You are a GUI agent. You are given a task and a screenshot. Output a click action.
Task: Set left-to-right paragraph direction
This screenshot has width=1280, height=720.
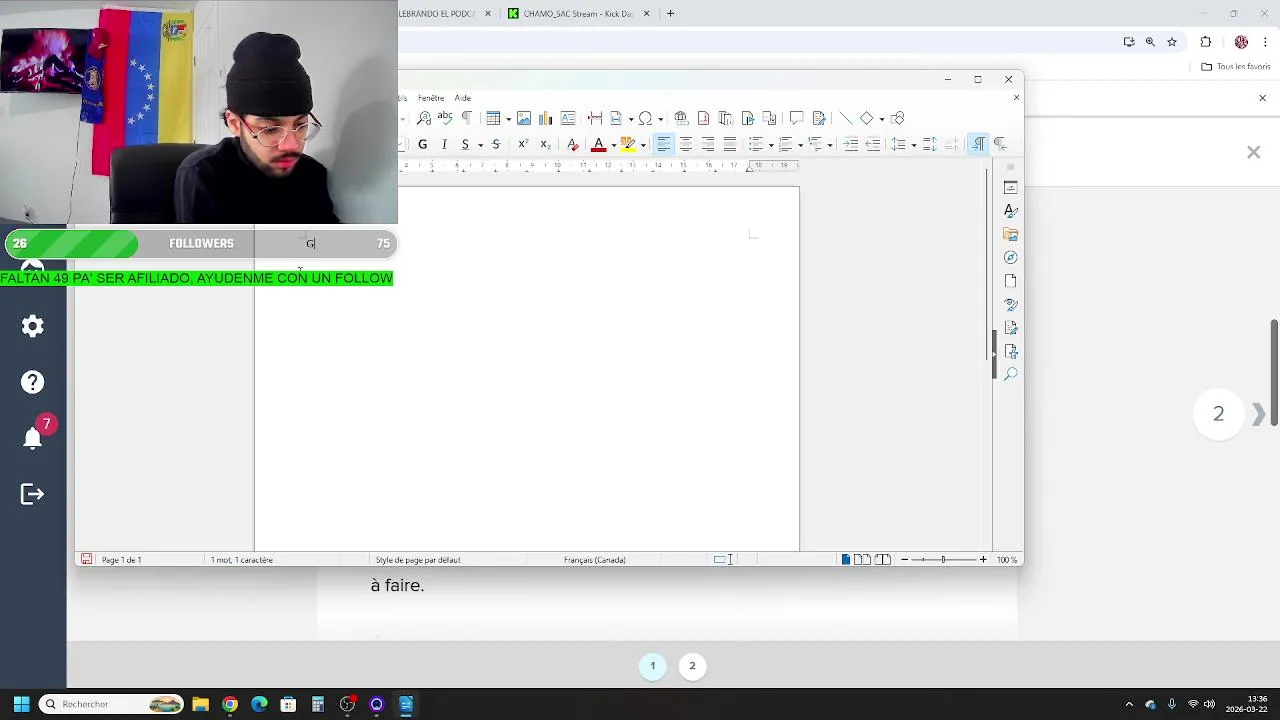(979, 144)
